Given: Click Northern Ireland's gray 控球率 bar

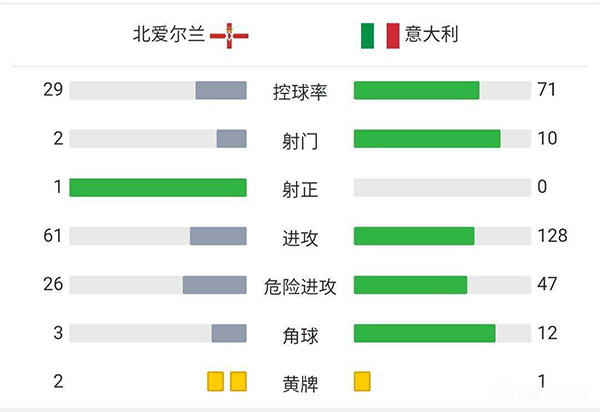Looking at the screenshot, I should (x=220, y=90).
